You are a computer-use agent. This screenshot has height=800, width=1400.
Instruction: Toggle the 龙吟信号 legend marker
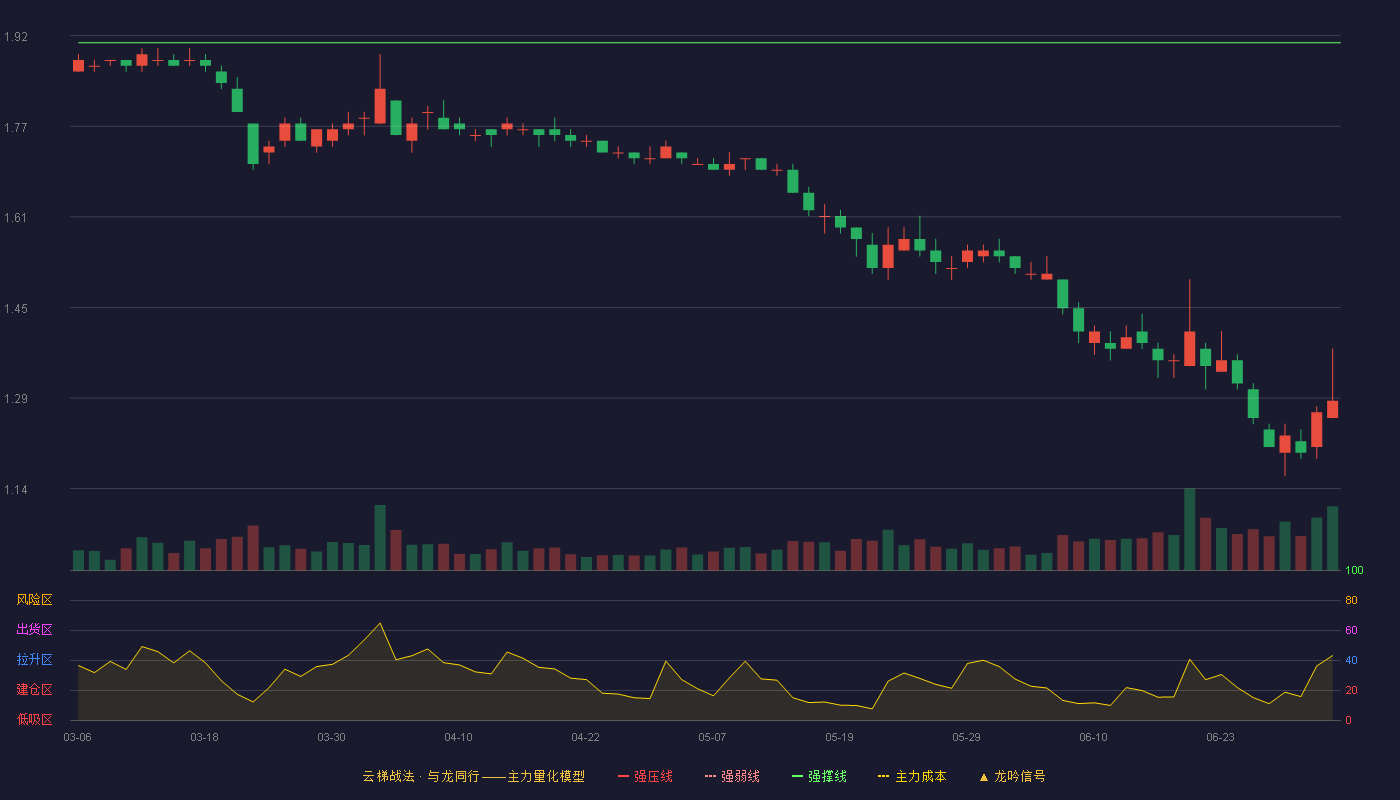1012,776
